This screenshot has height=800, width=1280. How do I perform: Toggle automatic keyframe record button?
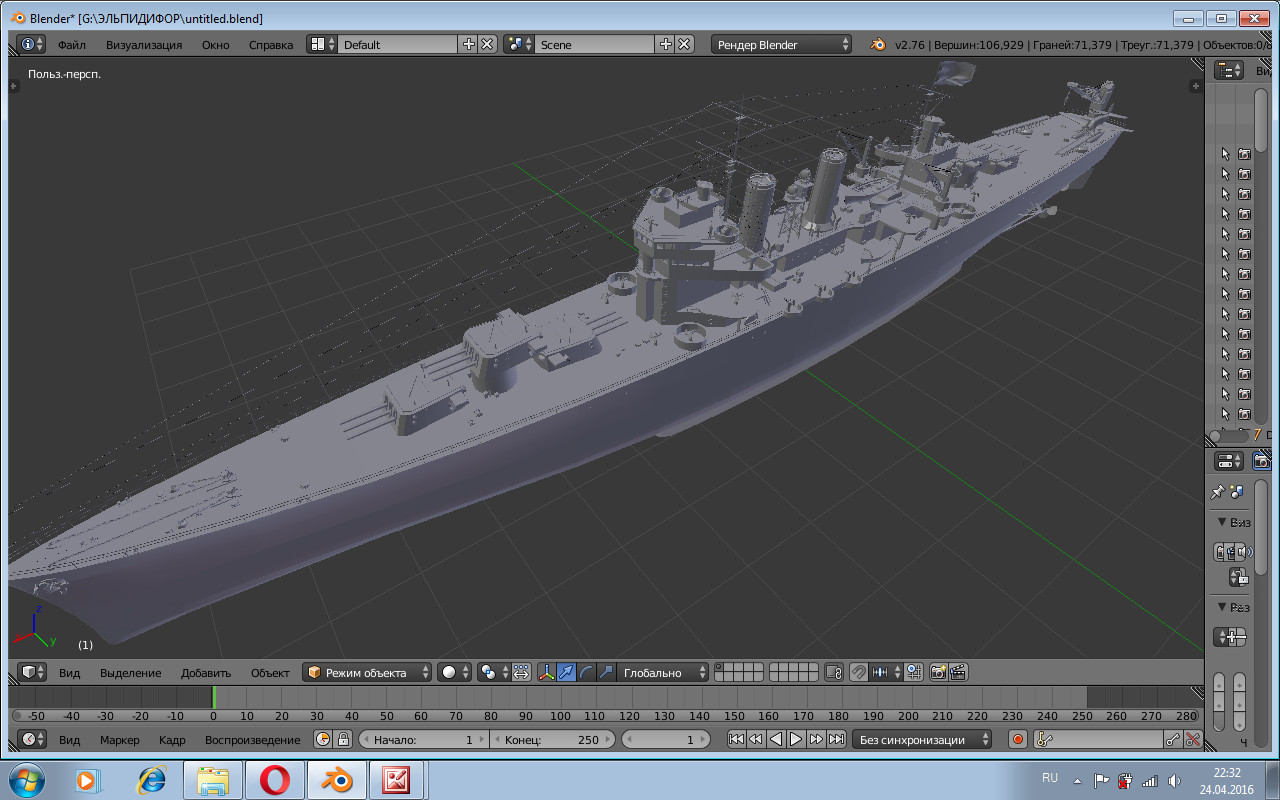(x=1018, y=740)
